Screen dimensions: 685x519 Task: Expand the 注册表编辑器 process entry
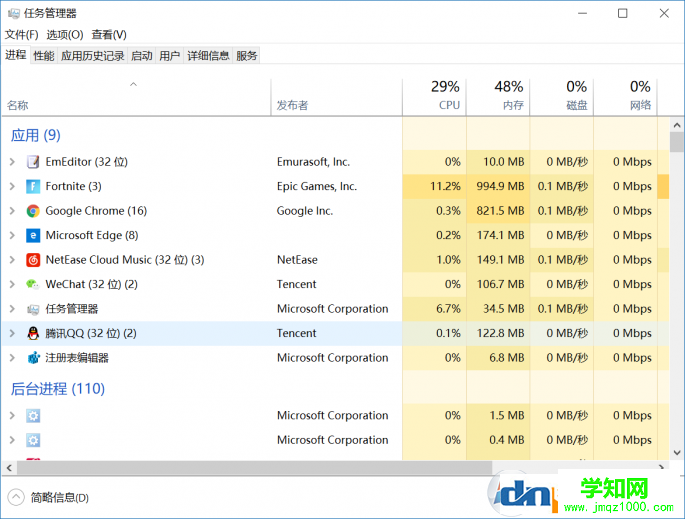(x=12, y=358)
